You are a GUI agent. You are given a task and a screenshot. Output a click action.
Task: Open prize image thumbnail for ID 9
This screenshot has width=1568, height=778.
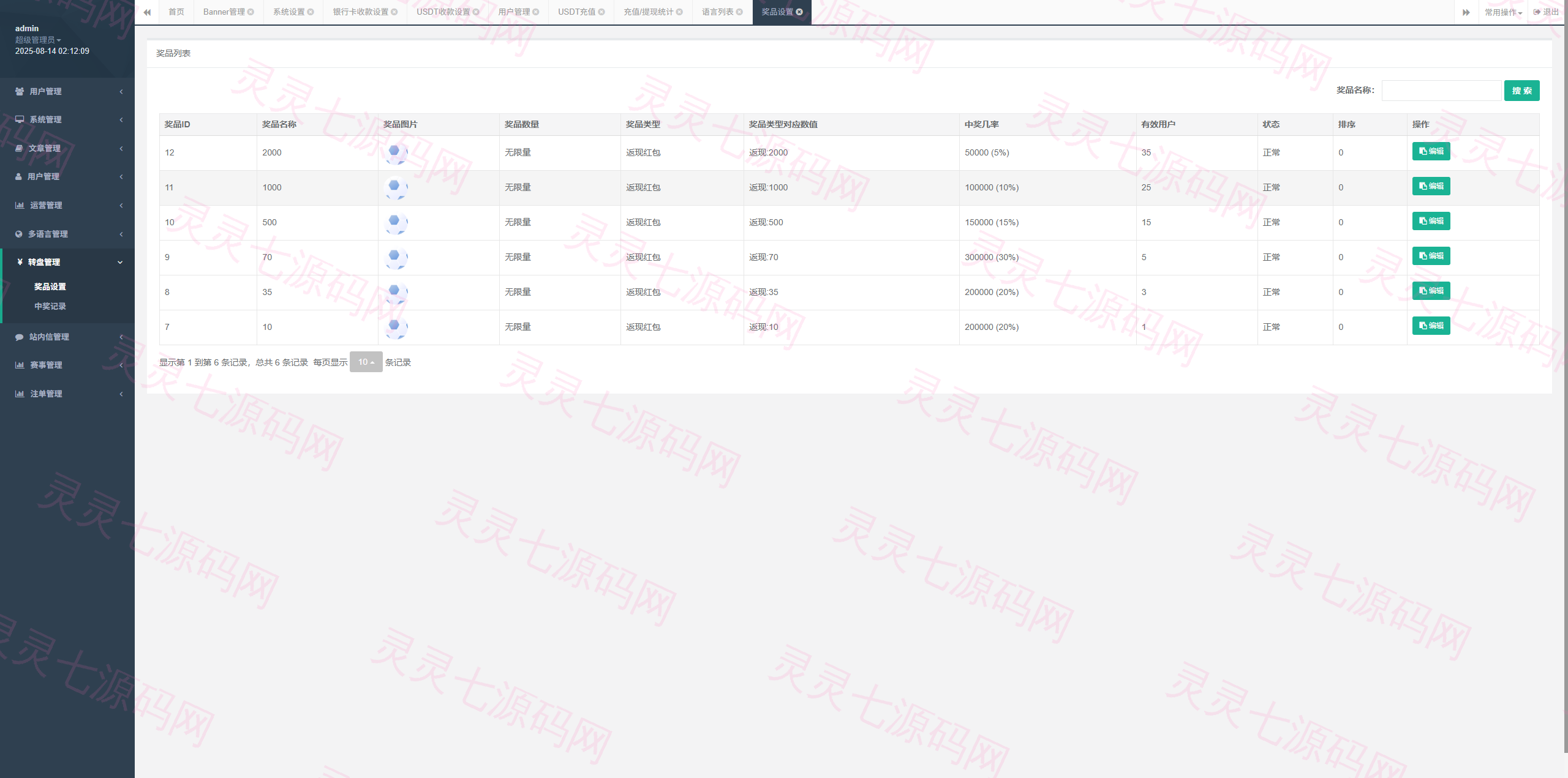click(396, 258)
